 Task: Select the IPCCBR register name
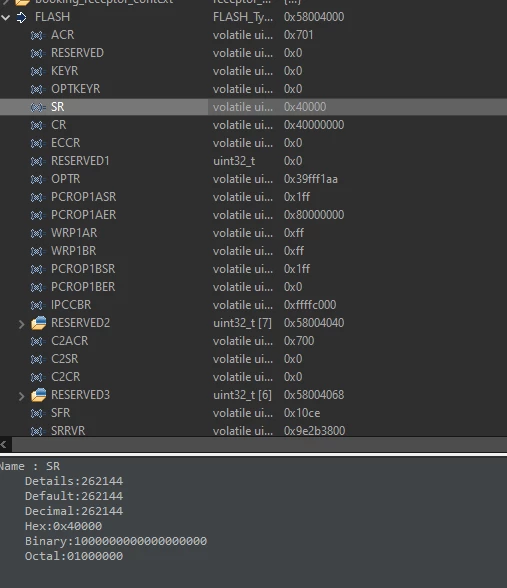point(71,305)
